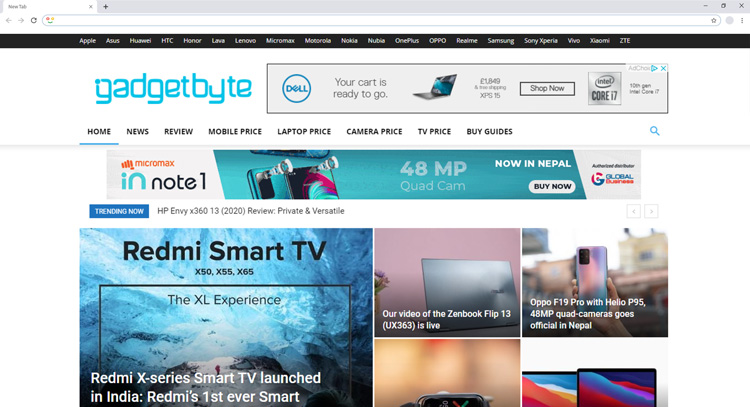The image size is (750, 407).
Task: Open the OnePlus brand link
Action: point(407,41)
